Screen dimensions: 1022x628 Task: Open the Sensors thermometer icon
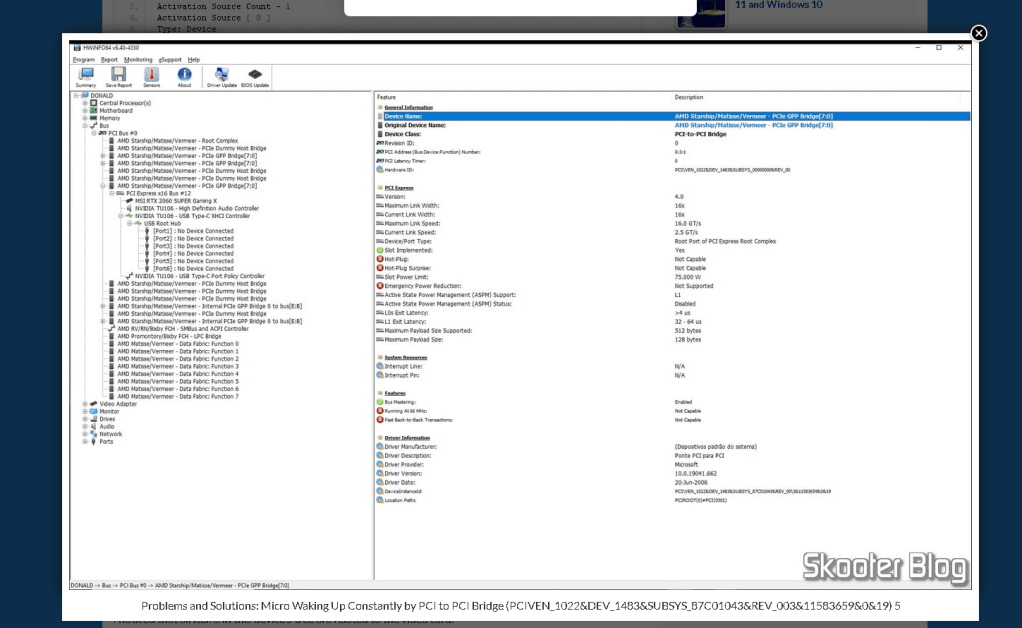[151, 74]
